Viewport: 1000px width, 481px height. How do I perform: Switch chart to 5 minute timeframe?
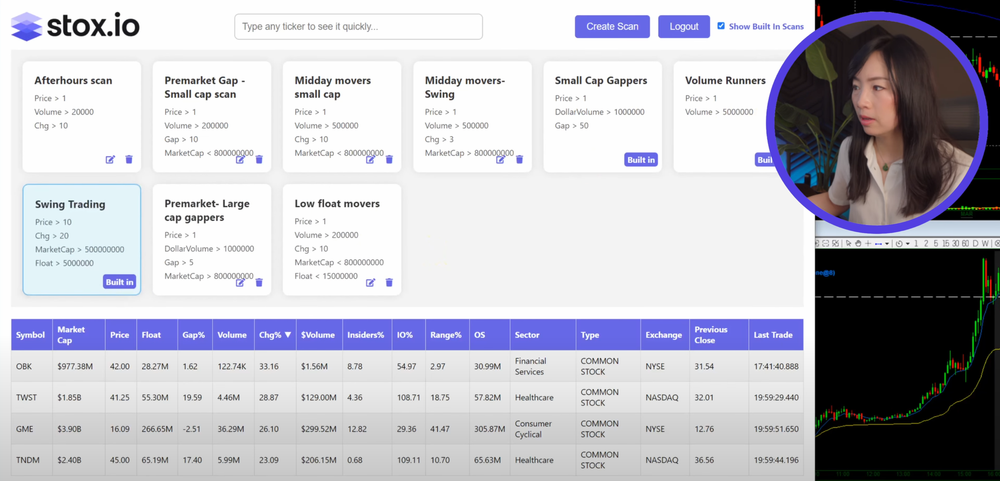coord(936,244)
